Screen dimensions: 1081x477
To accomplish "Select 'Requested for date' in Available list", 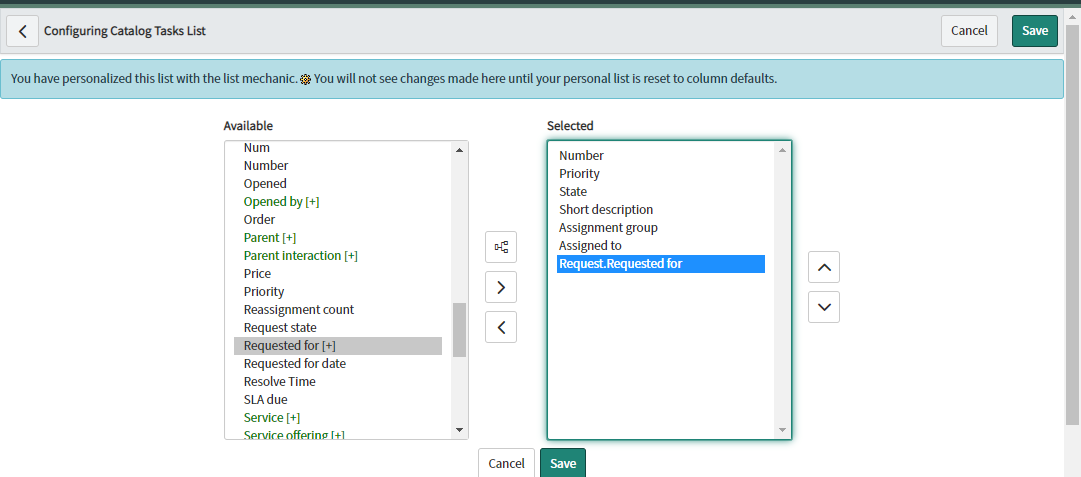I will (338, 363).
